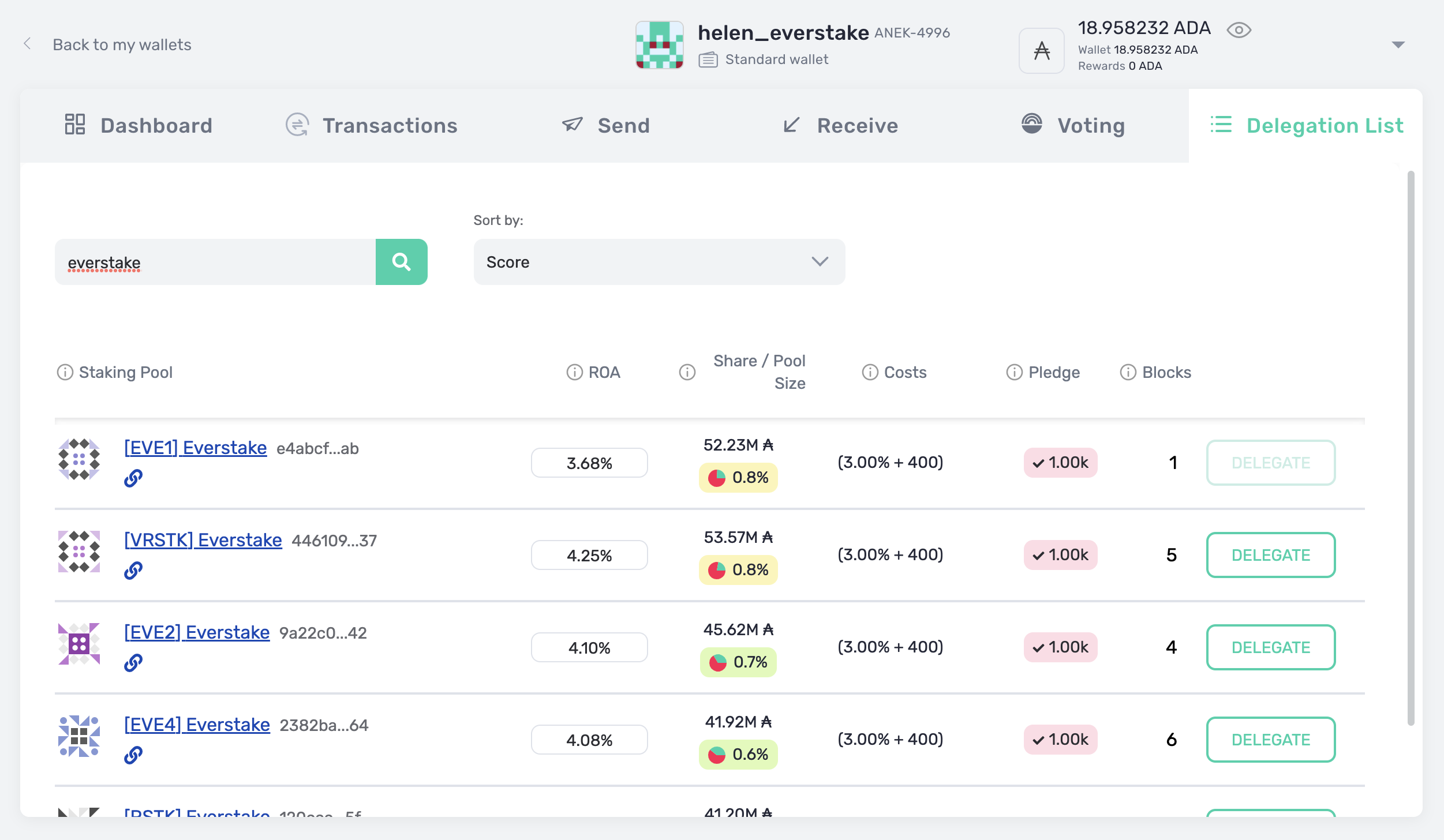
Task: Click the pool list vertical scrollbar
Action: 1411,448
